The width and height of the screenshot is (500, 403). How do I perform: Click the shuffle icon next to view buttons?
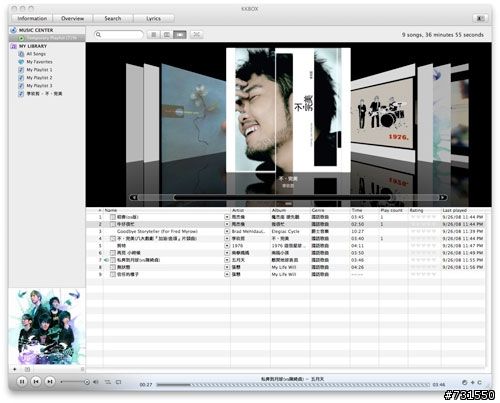tap(197, 34)
